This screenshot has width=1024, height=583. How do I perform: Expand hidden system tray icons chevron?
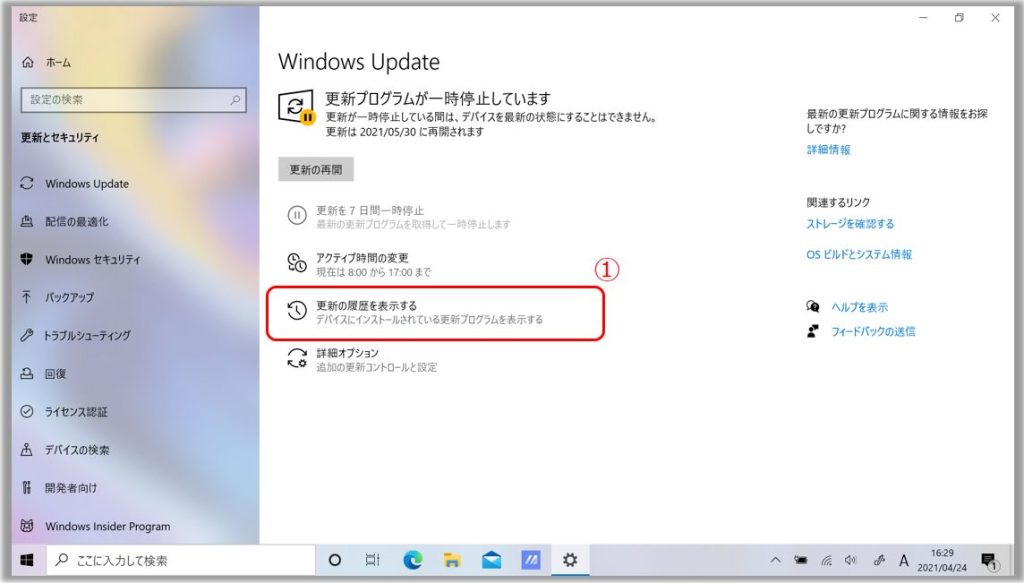pos(775,560)
